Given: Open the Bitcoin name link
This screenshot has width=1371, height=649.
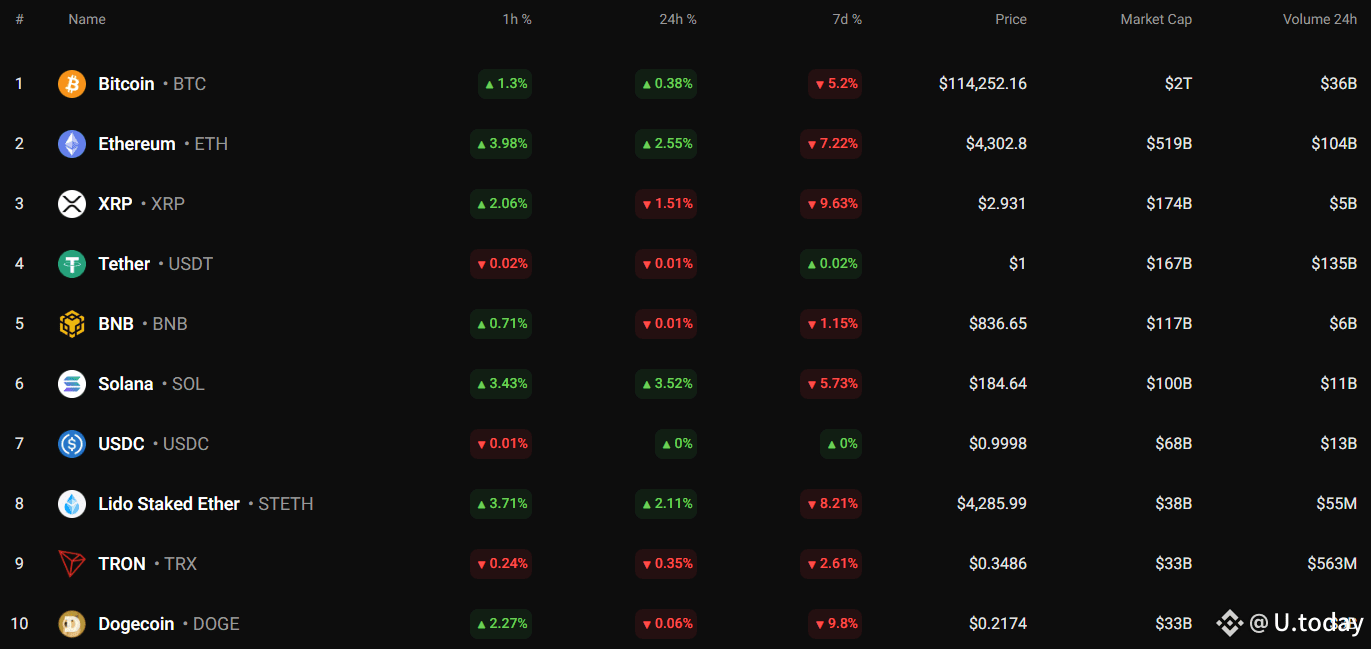Looking at the screenshot, I should pyautogui.click(x=126, y=84).
